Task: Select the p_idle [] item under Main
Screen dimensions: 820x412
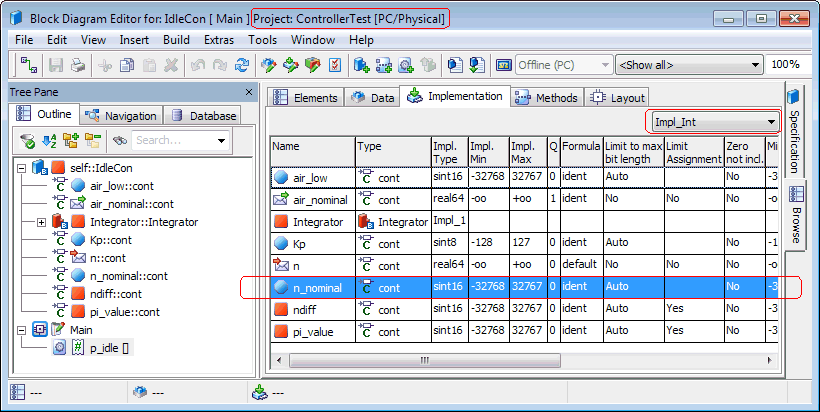Action: tap(109, 348)
